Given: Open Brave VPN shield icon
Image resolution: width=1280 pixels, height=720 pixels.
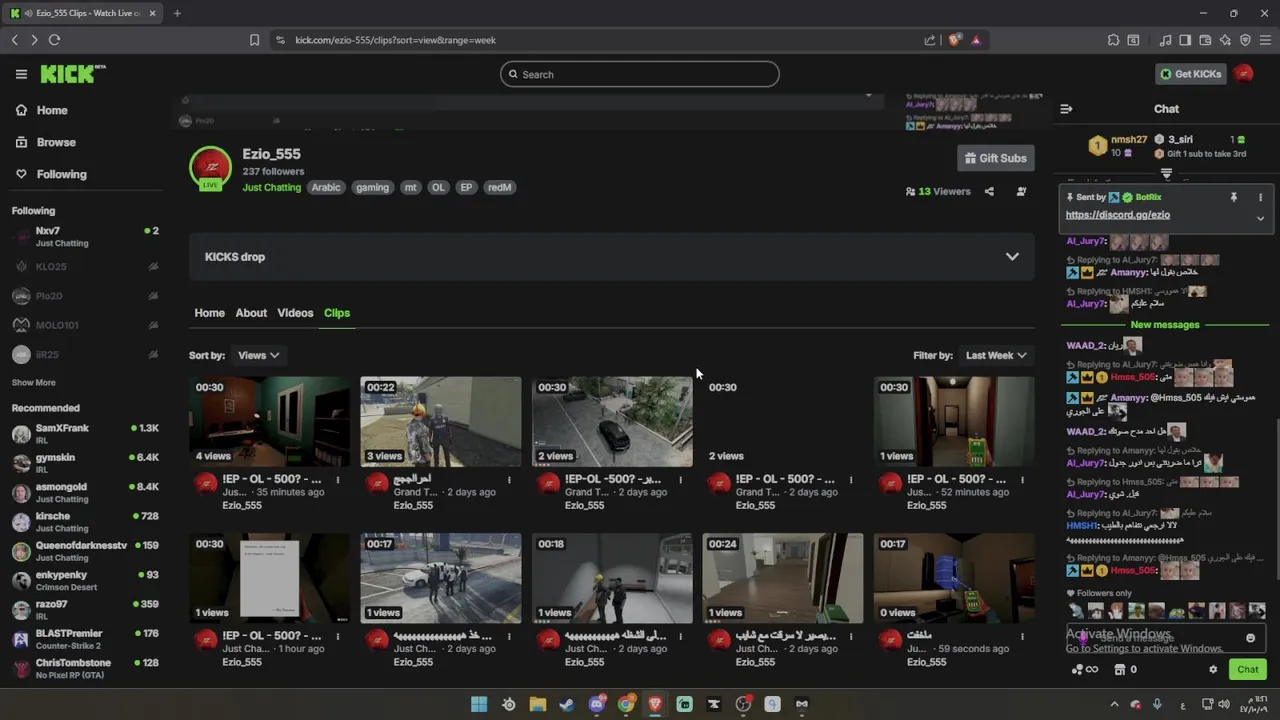Looking at the screenshot, I should (1245, 40).
